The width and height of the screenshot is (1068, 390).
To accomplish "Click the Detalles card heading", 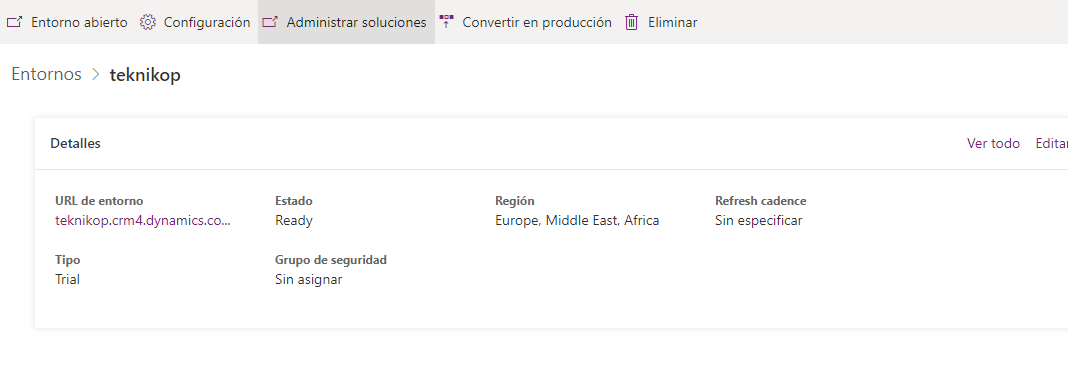I will click(x=76, y=144).
